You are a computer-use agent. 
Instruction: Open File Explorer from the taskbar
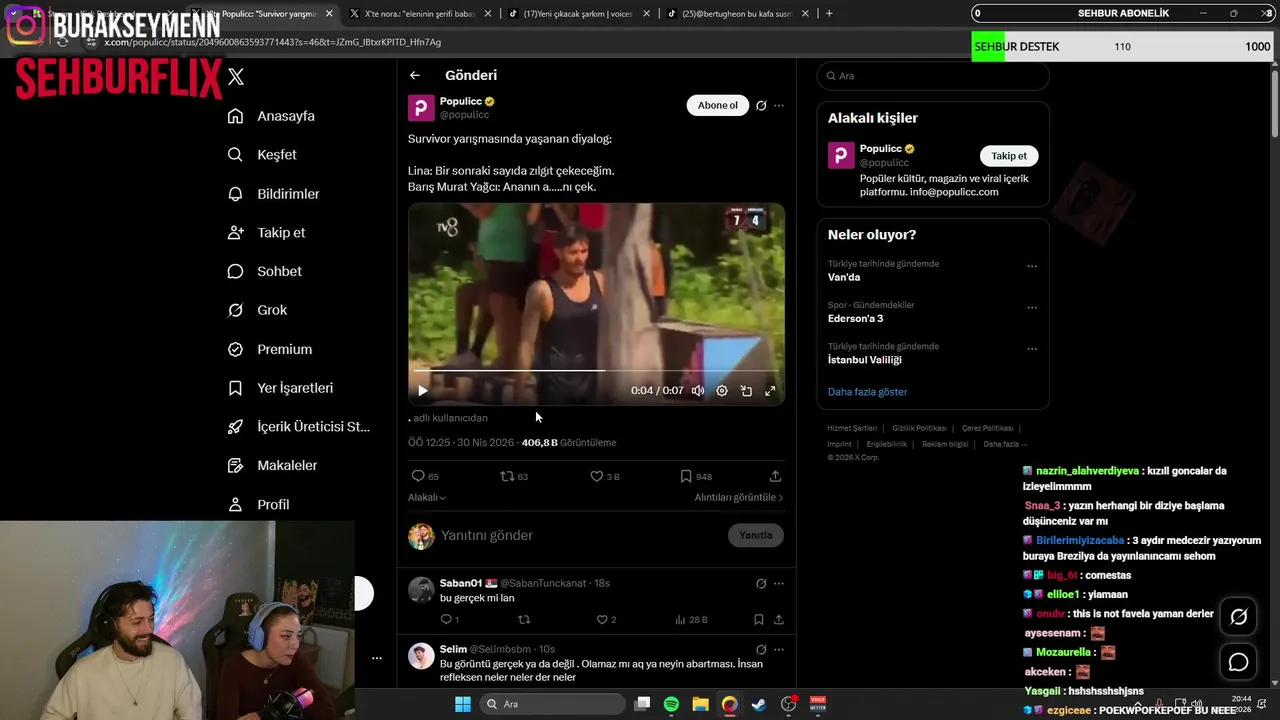(x=700, y=704)
